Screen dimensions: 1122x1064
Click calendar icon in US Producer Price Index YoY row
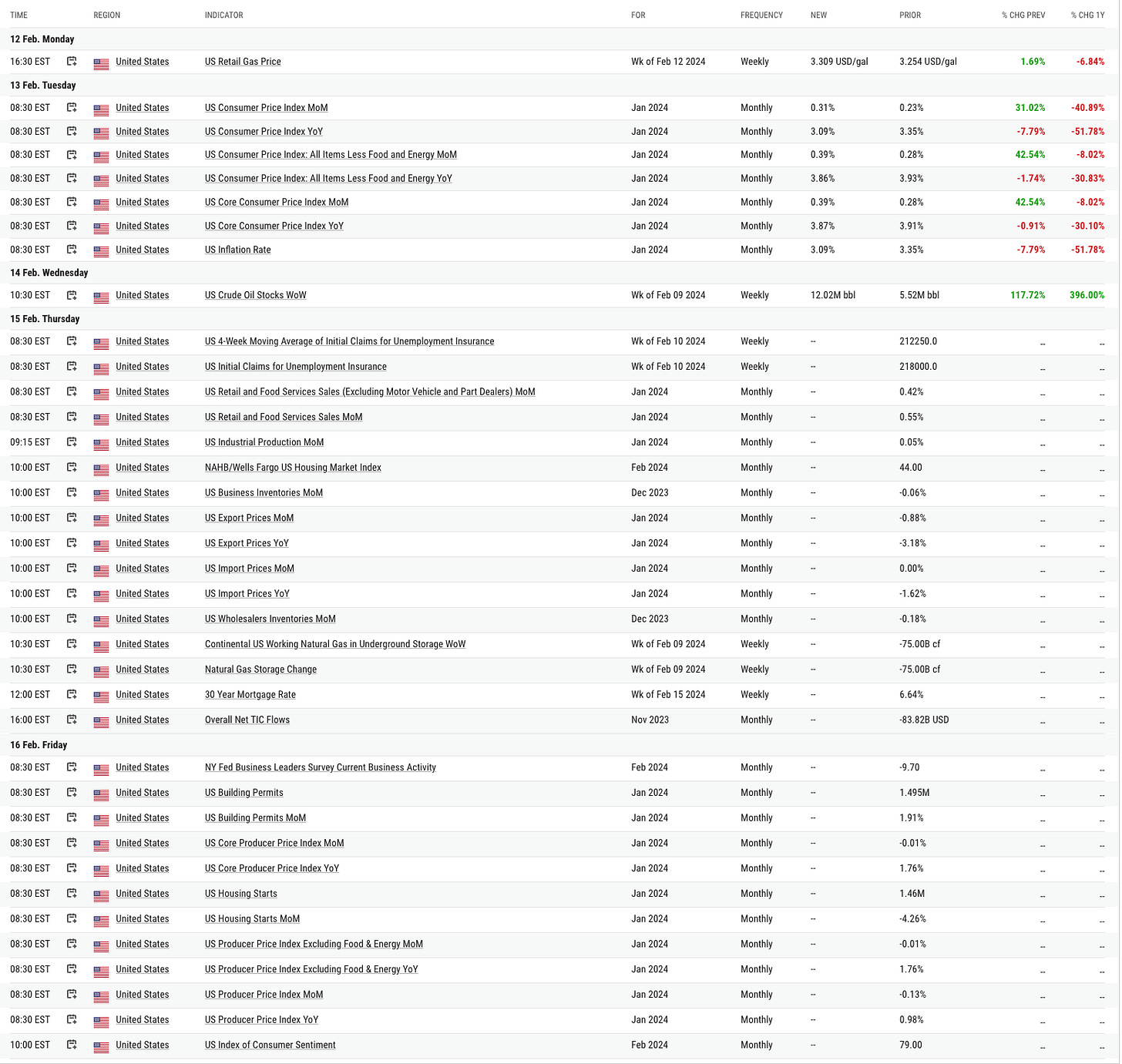72,1019
